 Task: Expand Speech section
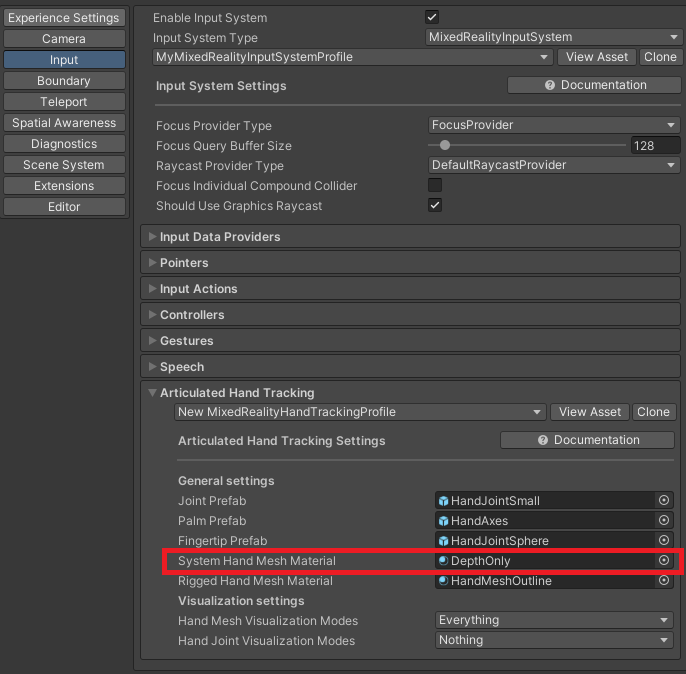tap(410, 367)
